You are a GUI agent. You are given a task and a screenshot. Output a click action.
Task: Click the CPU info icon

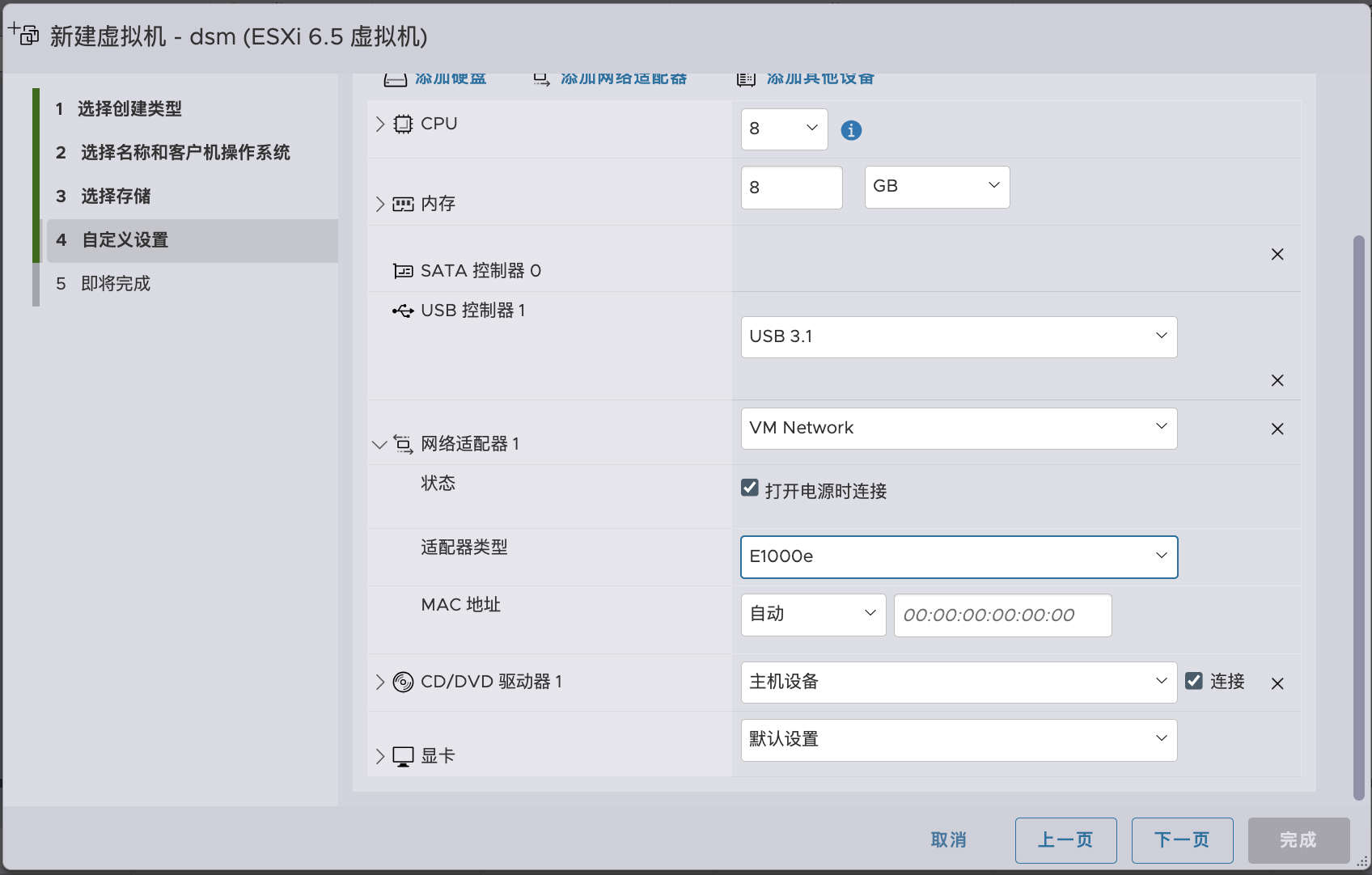(x=851, y=130)
